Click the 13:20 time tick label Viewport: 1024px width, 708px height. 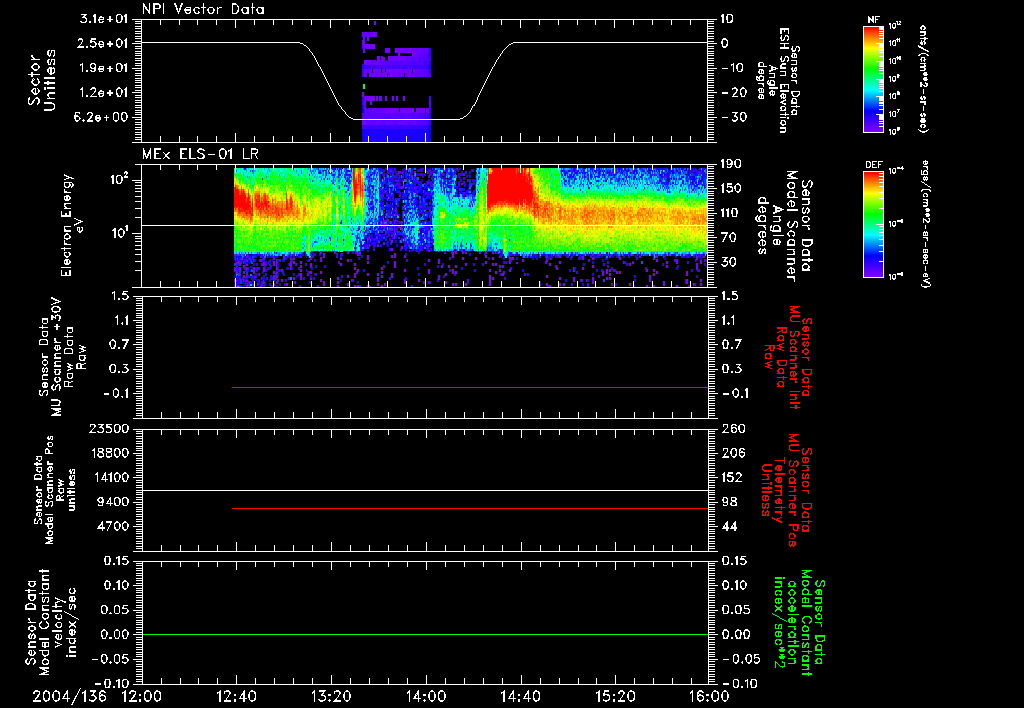click(331, 696)
